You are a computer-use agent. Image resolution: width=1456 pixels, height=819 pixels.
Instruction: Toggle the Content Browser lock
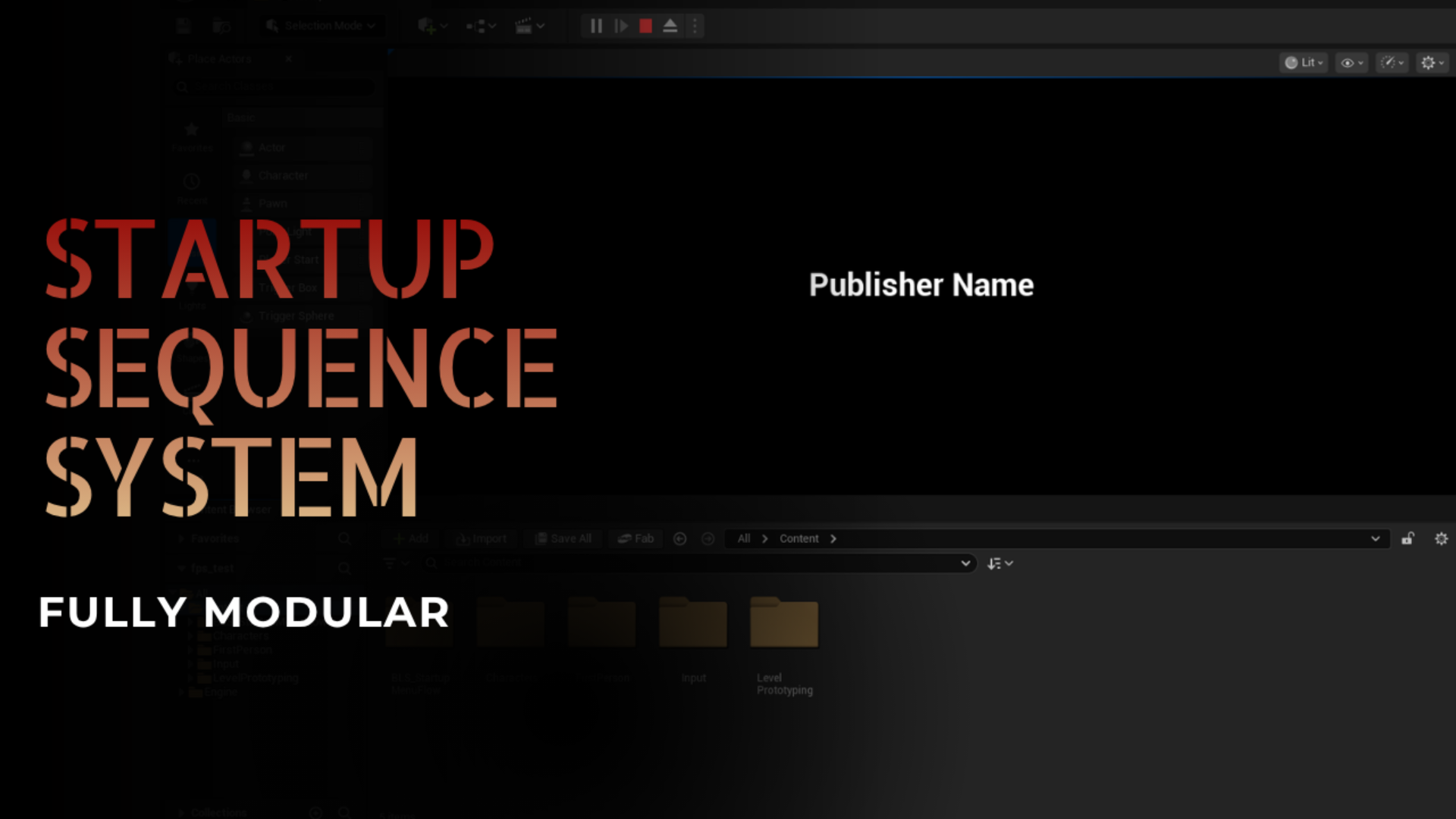pos(1407,538)
